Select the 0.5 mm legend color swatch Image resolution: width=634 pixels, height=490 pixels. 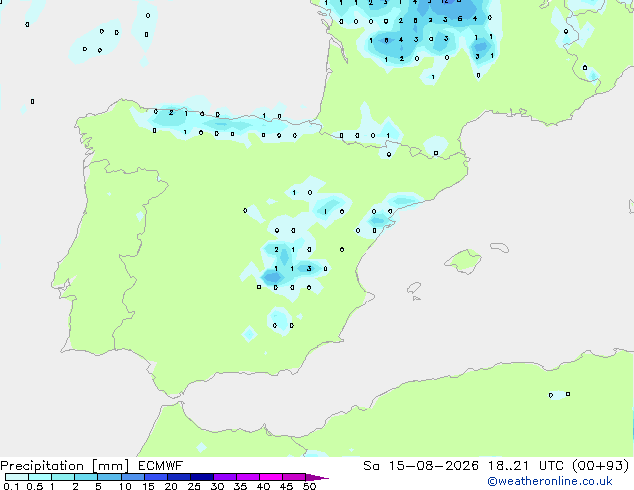40,477
